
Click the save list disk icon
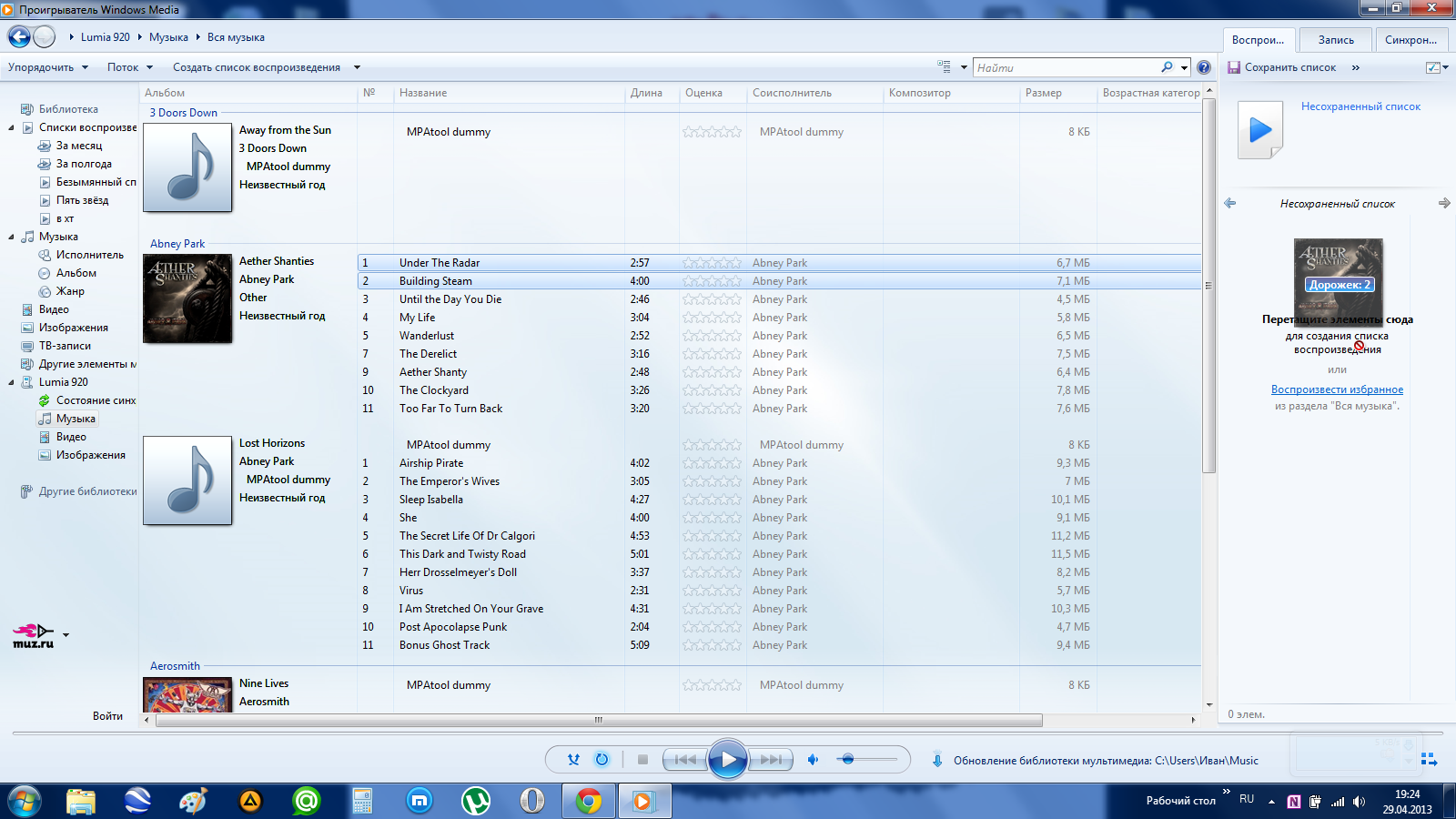pos(1234,67)
